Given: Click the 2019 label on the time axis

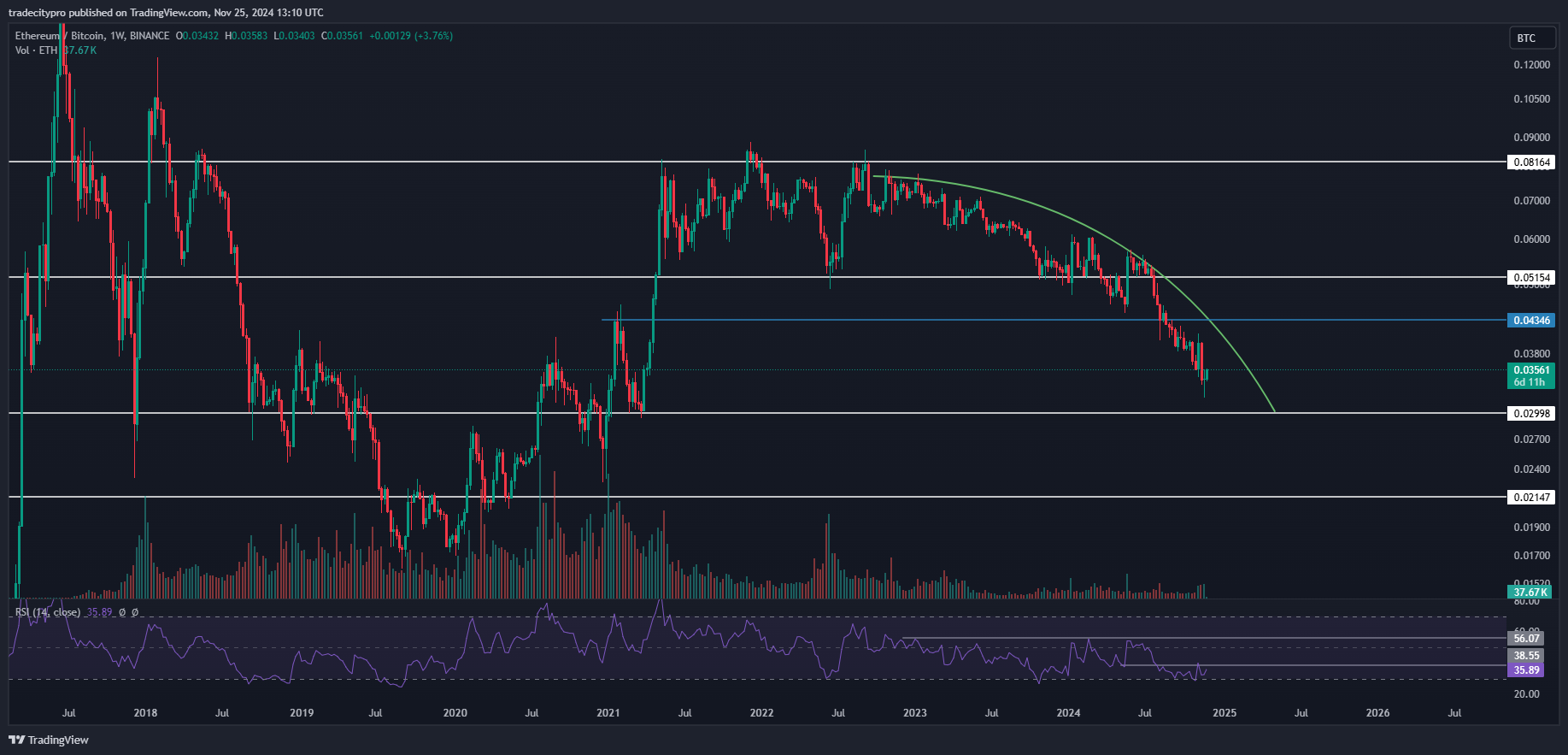Looking at the screenshot, I should point(302,712).
